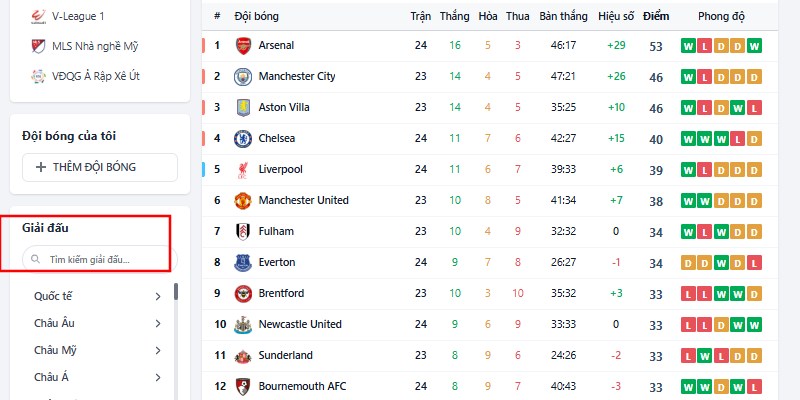
Task: Expand the Châu Mỹ region arrow
Action: click(x=158, y=351)
